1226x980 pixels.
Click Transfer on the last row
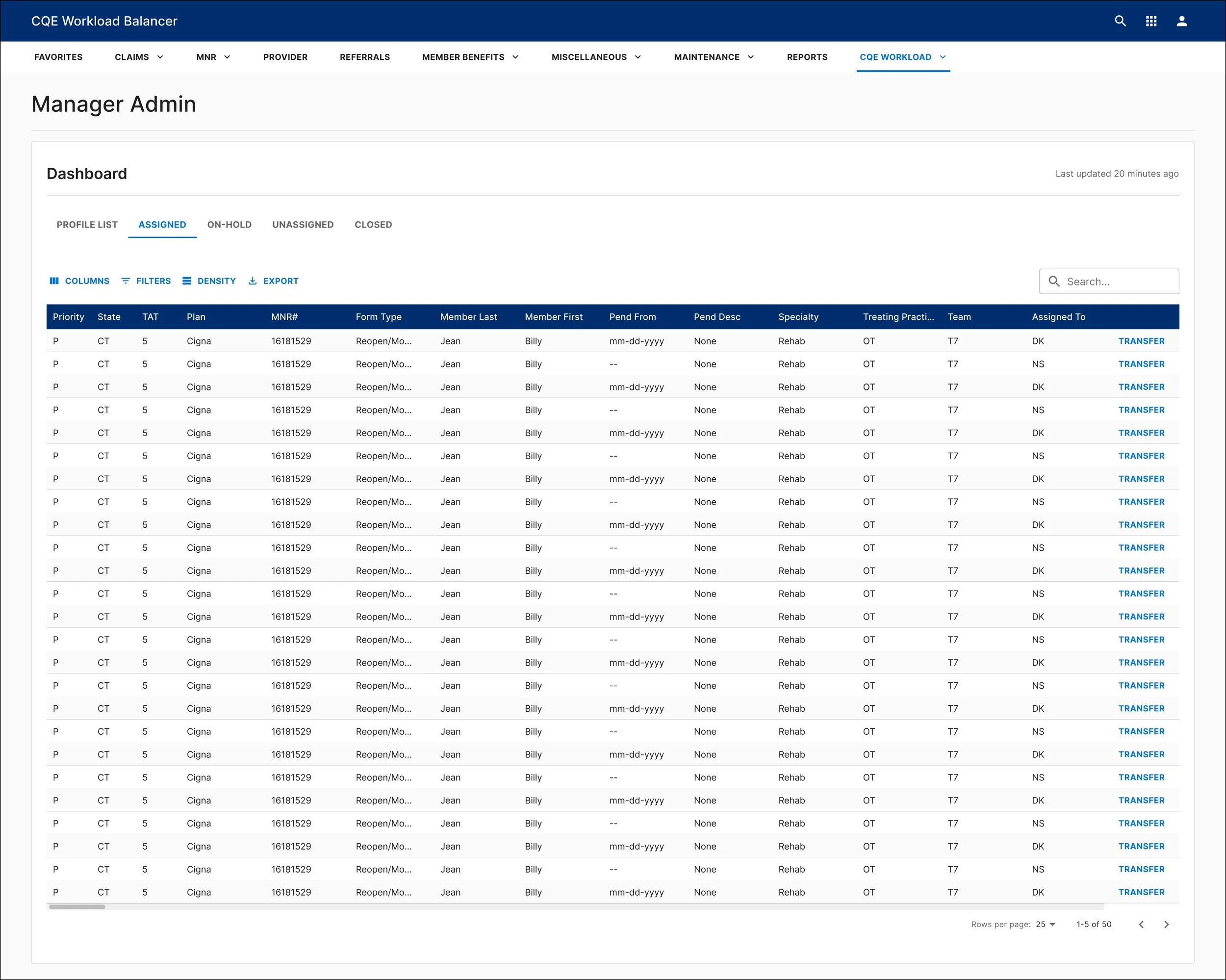[1141, 892]
